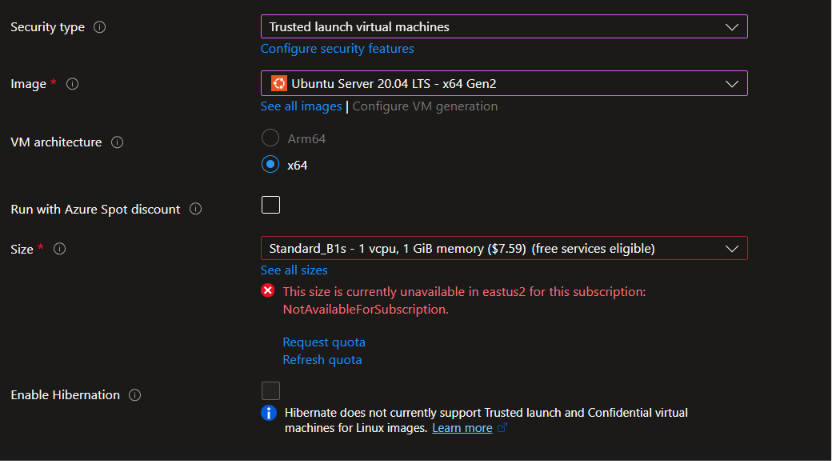Click the Security type info icon
Screen dimensions: 832x461
99,27
